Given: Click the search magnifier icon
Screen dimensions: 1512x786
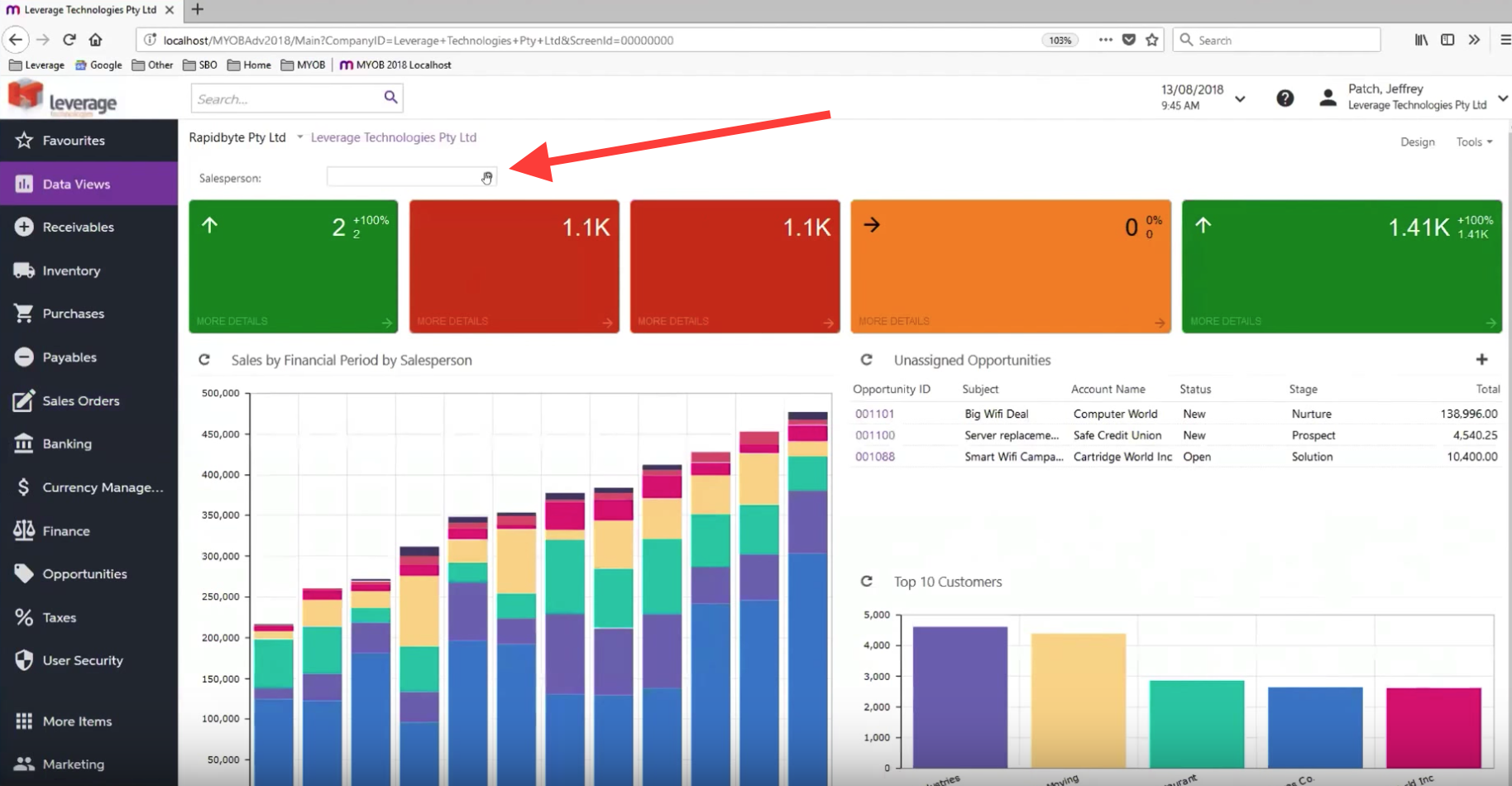Looking at the screenshot, I should click(x=391, y=98).
